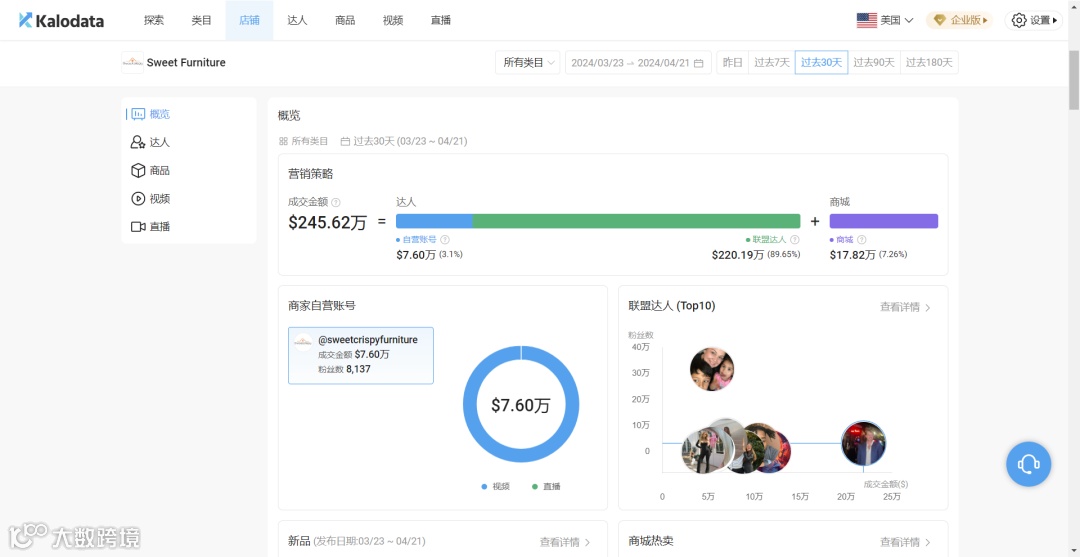Click the purple 商城 bar
This screenshot has width=1080, height=557.
coord(884,221)
